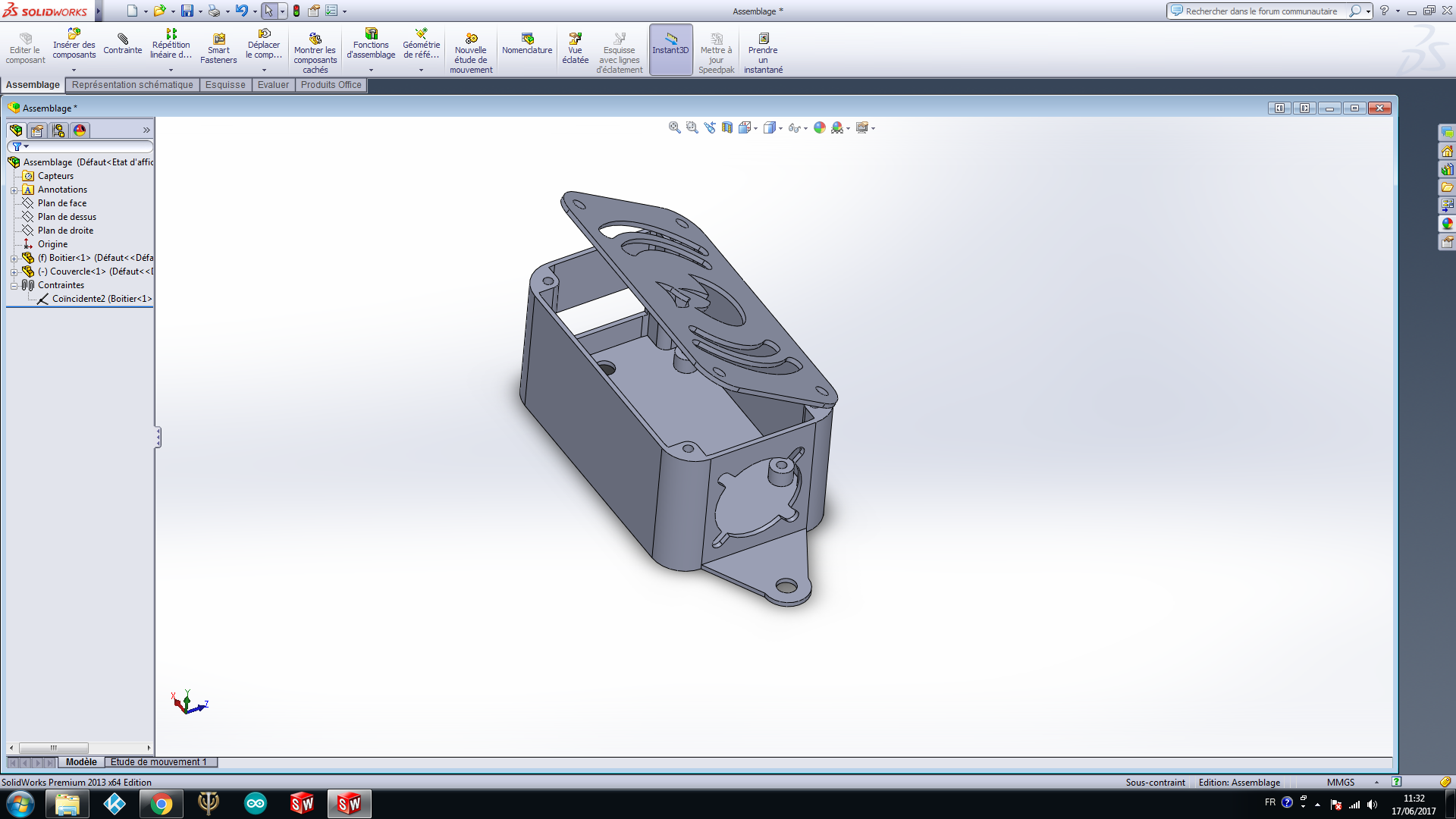Select Coïncidente2 mate in tree
The height and width of the screenshot is (819, 1456).
[x=102, y=299]
